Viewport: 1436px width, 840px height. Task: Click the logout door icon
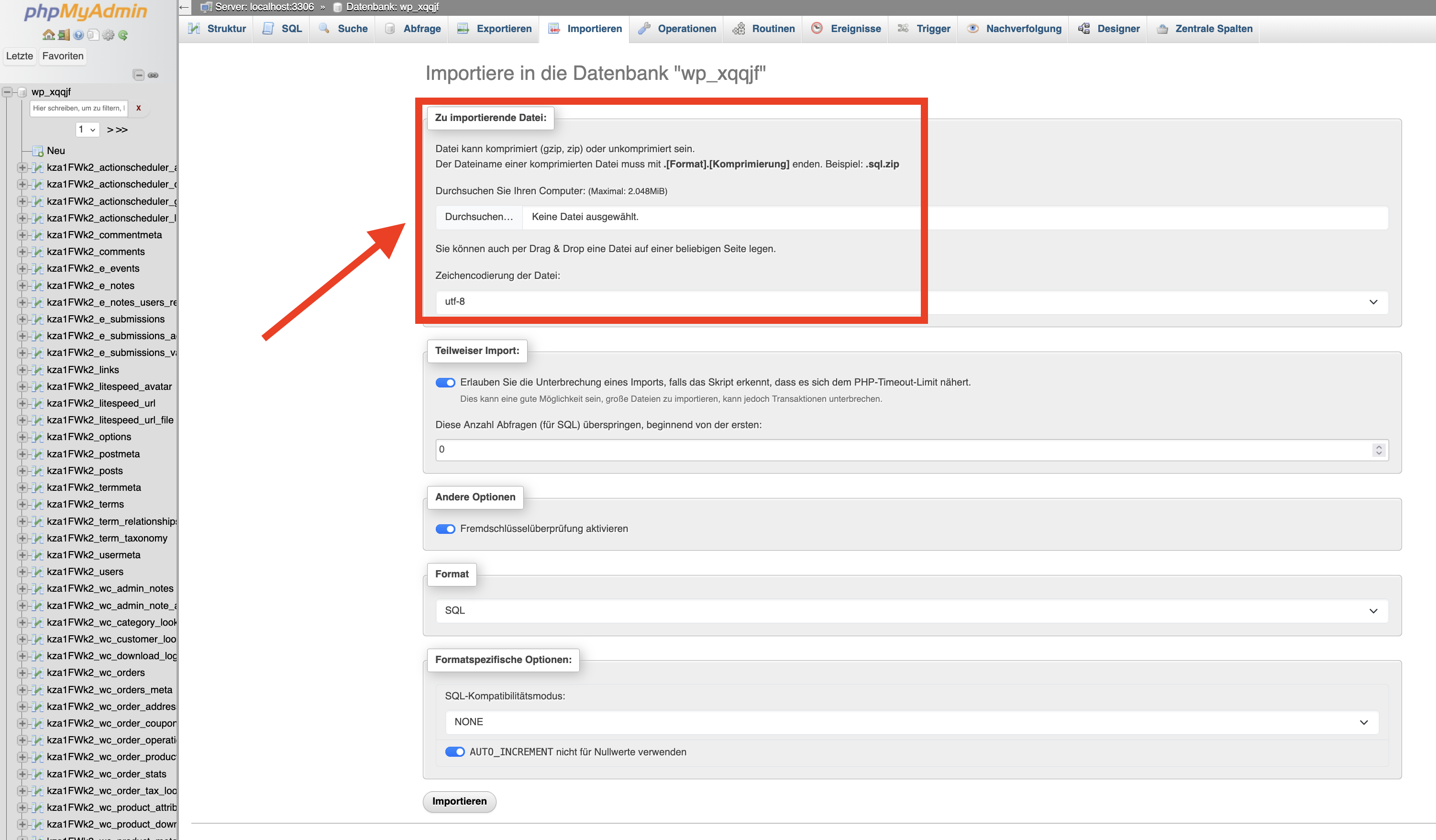coord(63,35)
